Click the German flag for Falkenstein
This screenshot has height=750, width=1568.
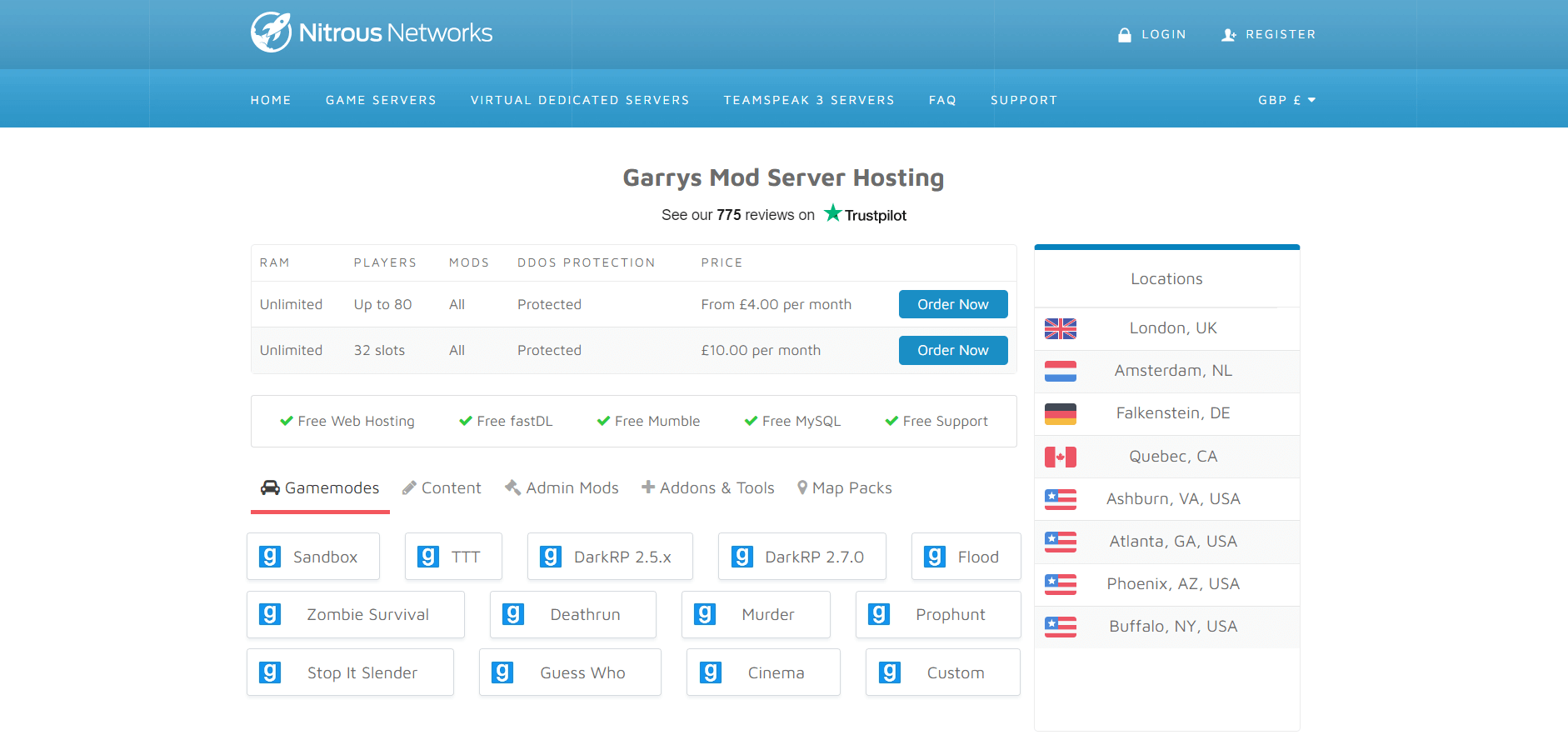tap(1061, 413)
